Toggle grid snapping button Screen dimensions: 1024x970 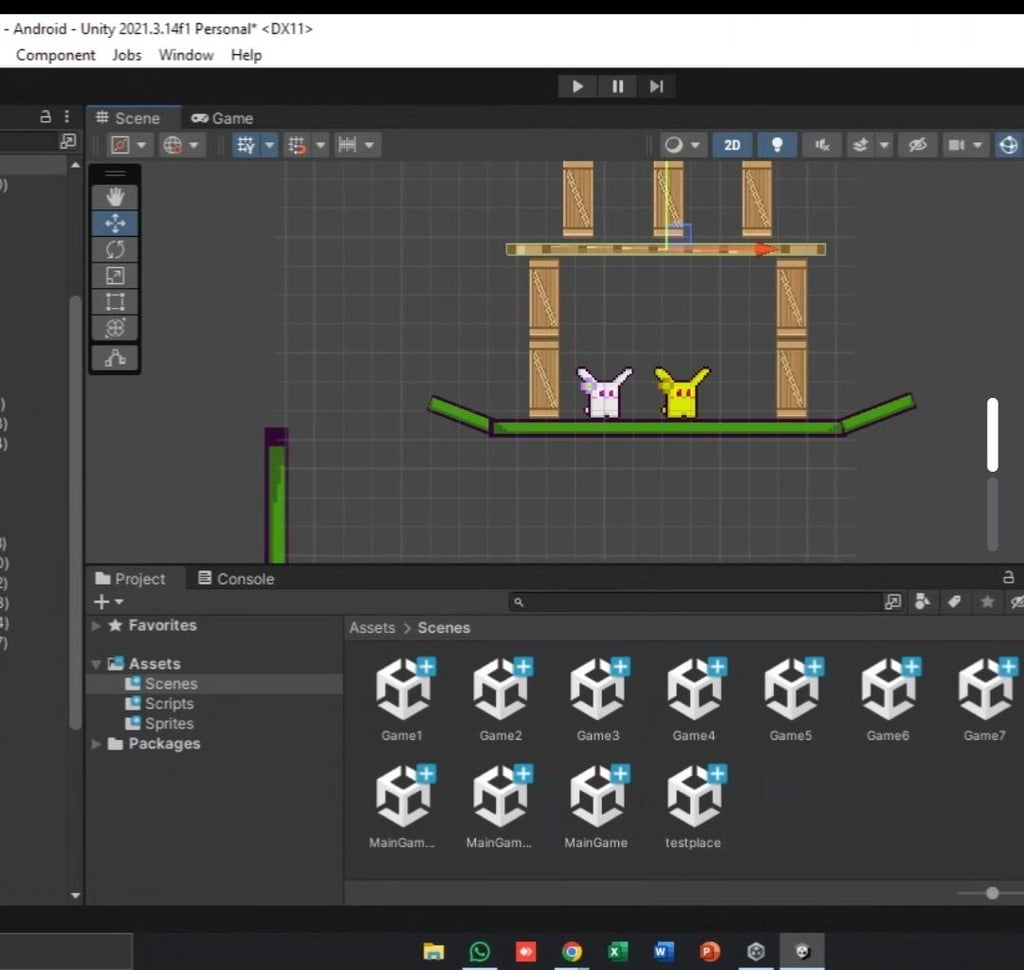pos(297,145)
